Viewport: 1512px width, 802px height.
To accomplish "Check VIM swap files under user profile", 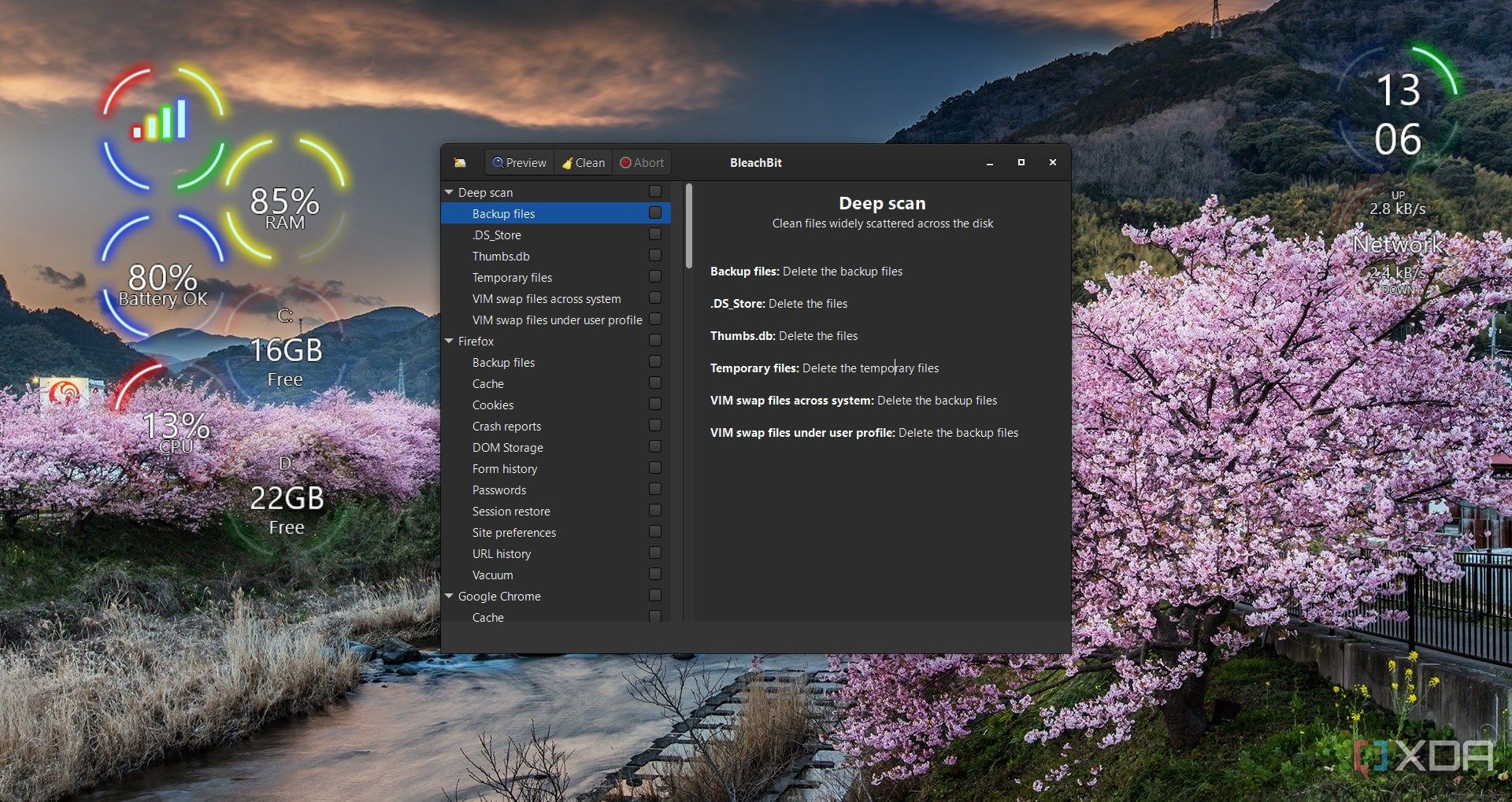I will coord(654,319).
